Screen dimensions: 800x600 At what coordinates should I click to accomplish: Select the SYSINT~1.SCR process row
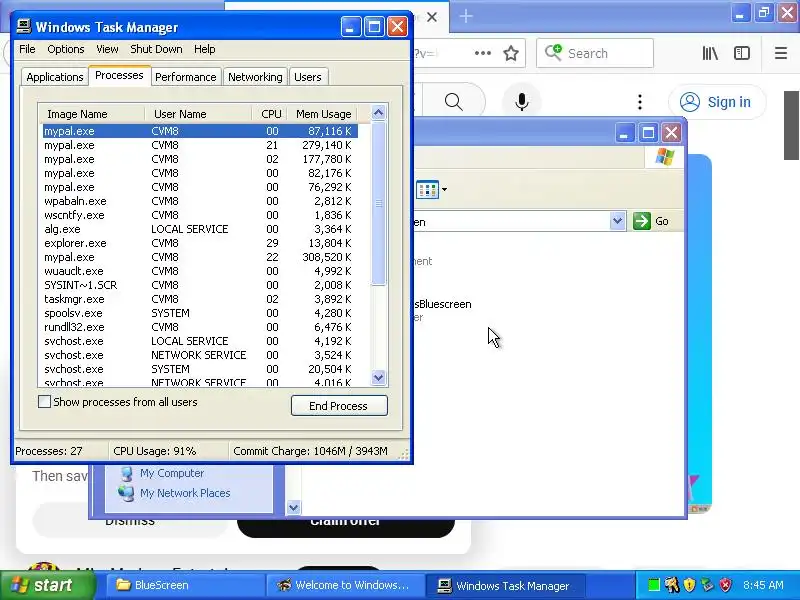pyautogui.click(x=200, y=285)
